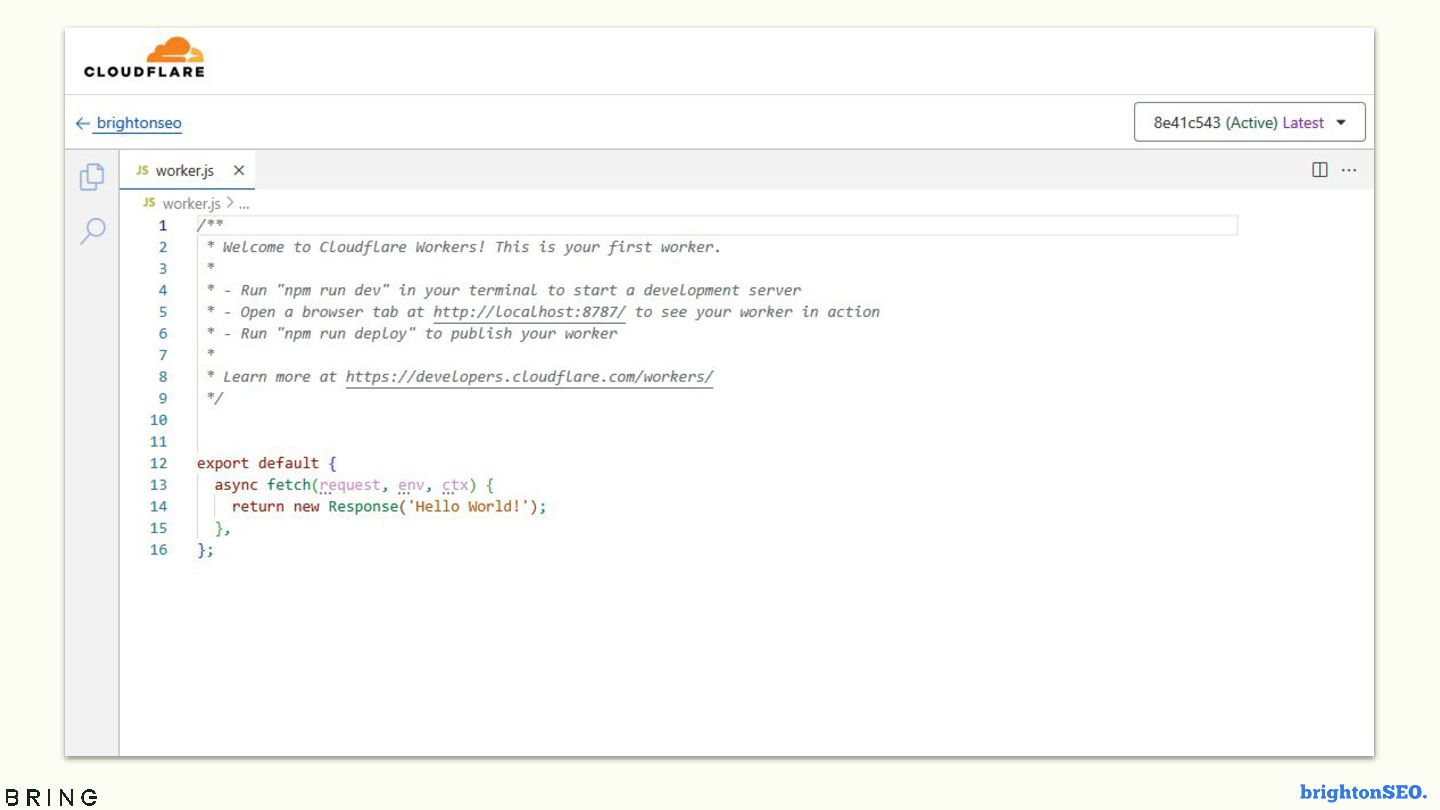1440x810 pixels.
Task: Open the developers.cloudflare.com/workers link
Action: tap(529, 377)
